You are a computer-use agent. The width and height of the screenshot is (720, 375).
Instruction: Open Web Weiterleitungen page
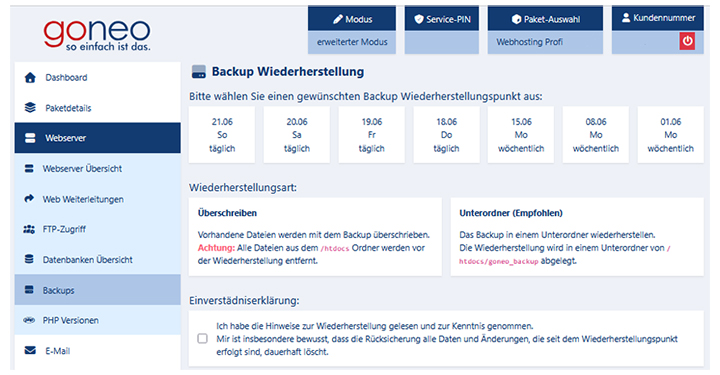tap(97, 199)
